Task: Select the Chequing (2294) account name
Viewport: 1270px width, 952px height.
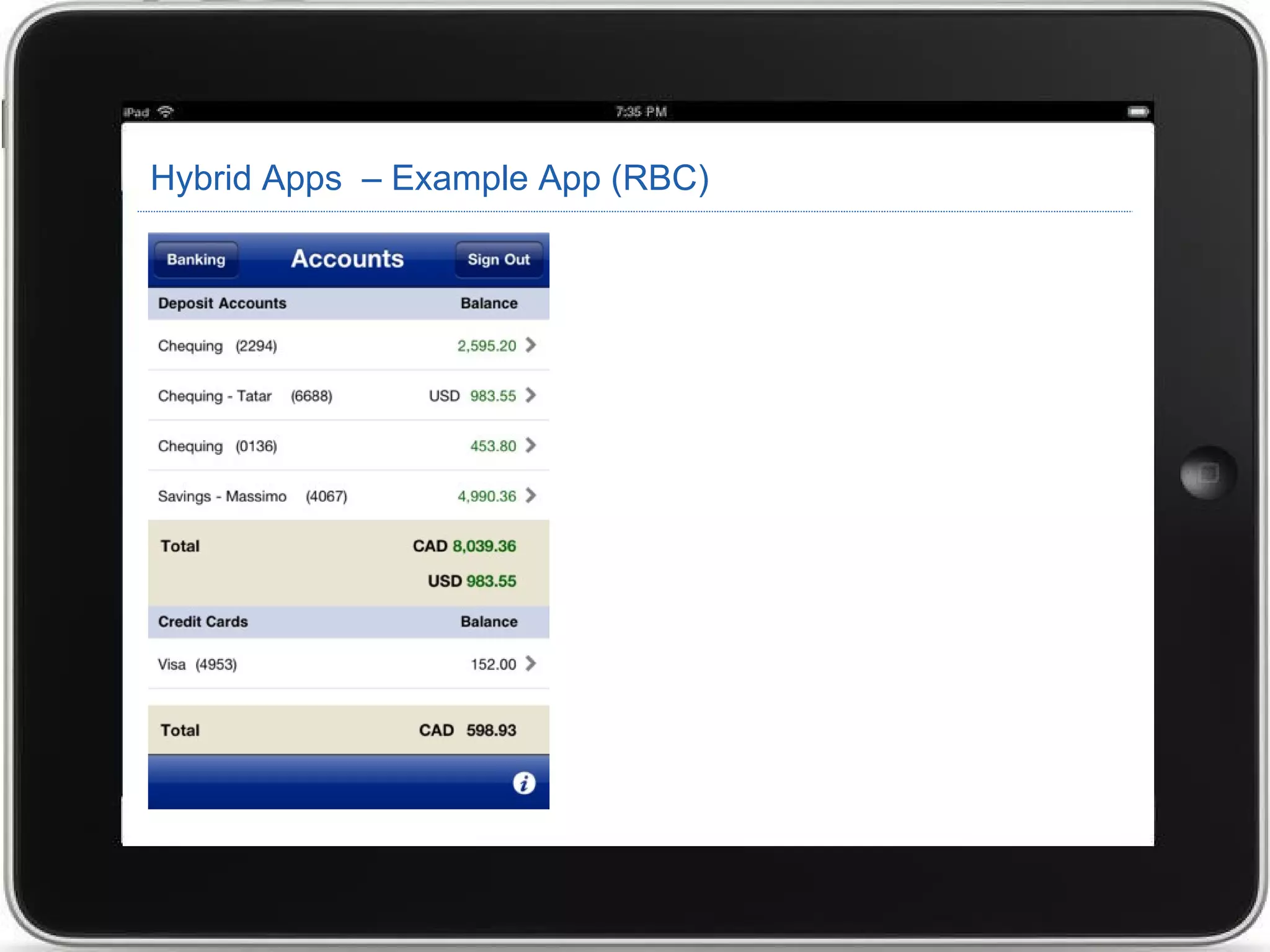Action: 218,346
